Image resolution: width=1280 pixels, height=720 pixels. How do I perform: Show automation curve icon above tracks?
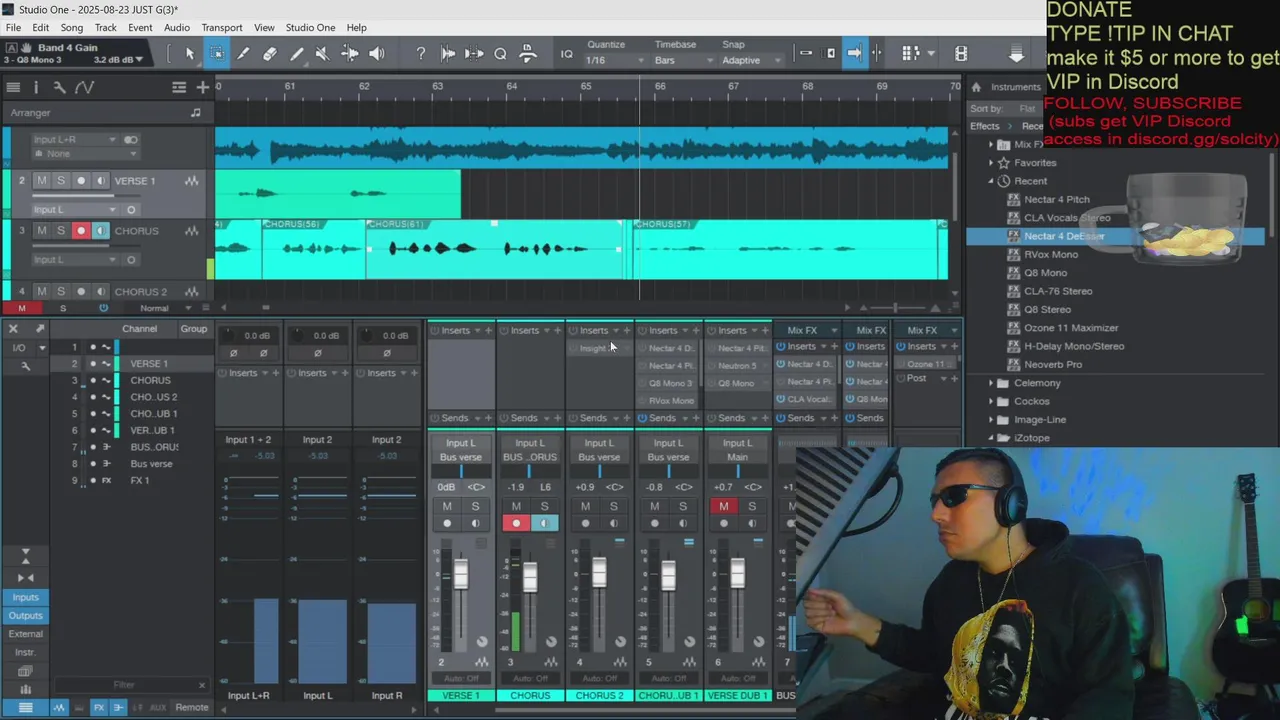[x=84, y=87]
